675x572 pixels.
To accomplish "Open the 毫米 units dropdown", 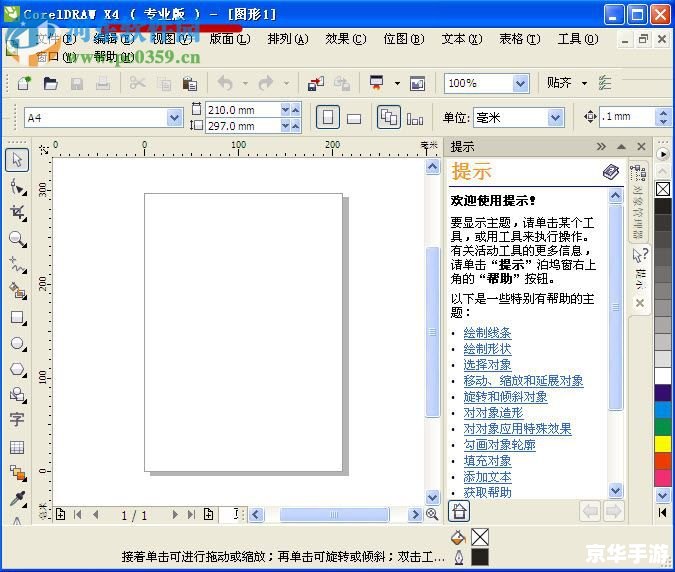I will coord(555,118).
